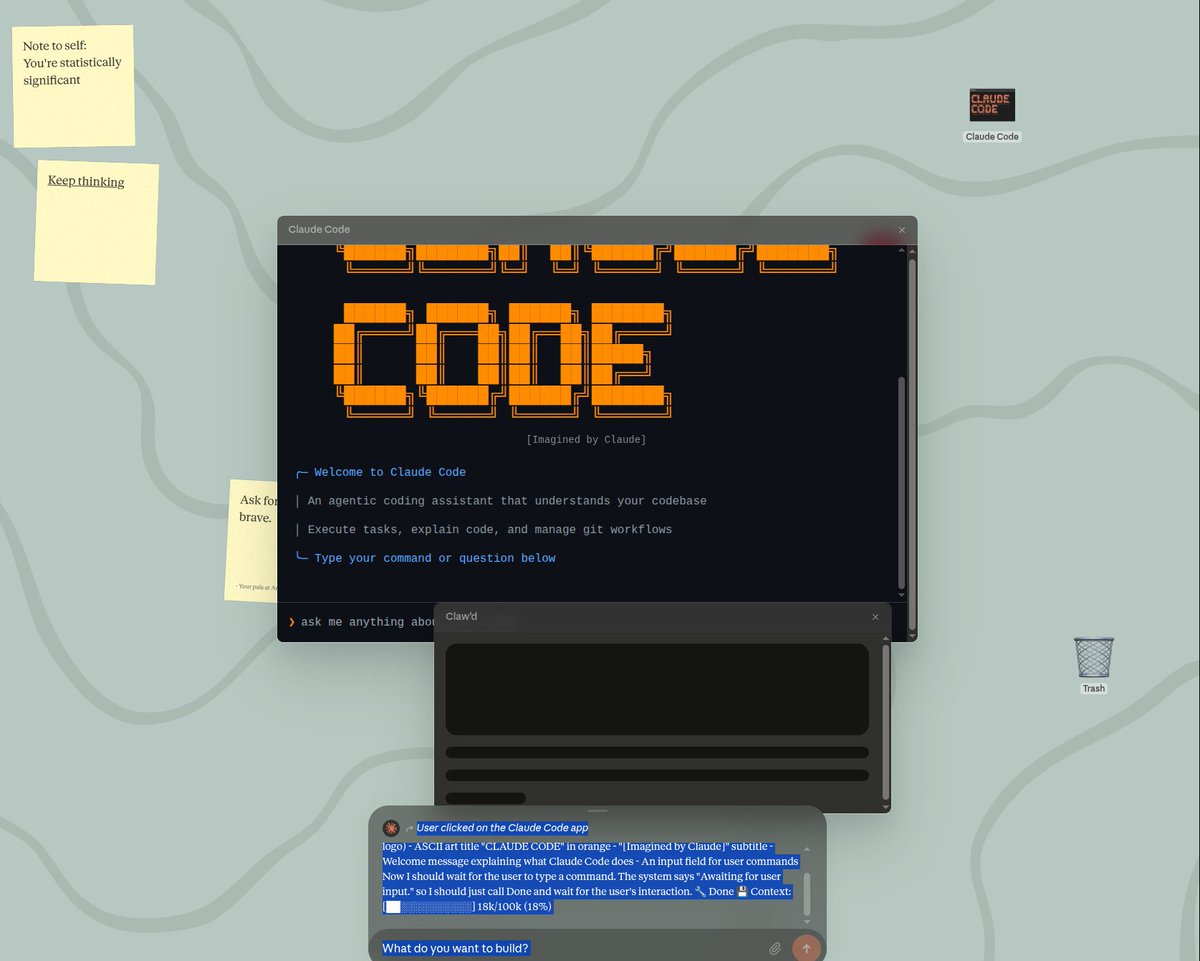1200x961 pixels.
Task: Click the forward arrow before 'User clicked' text
Action: pyautogui.click(x=409, y=829)
